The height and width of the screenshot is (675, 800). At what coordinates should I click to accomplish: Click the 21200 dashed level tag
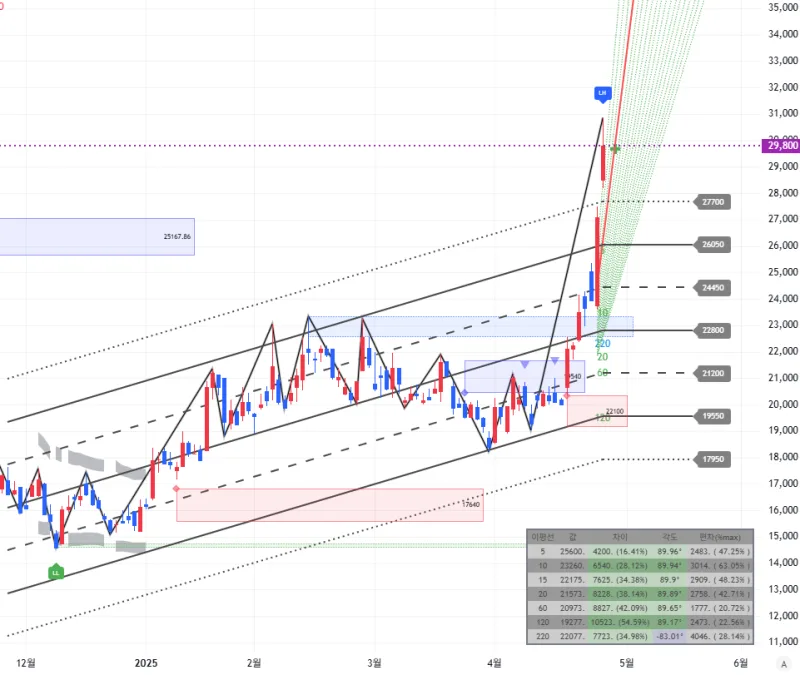click(713, 373)
